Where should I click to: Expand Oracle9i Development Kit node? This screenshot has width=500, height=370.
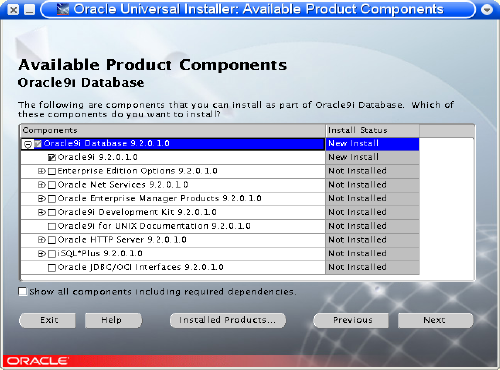click(x=41, y=212)
